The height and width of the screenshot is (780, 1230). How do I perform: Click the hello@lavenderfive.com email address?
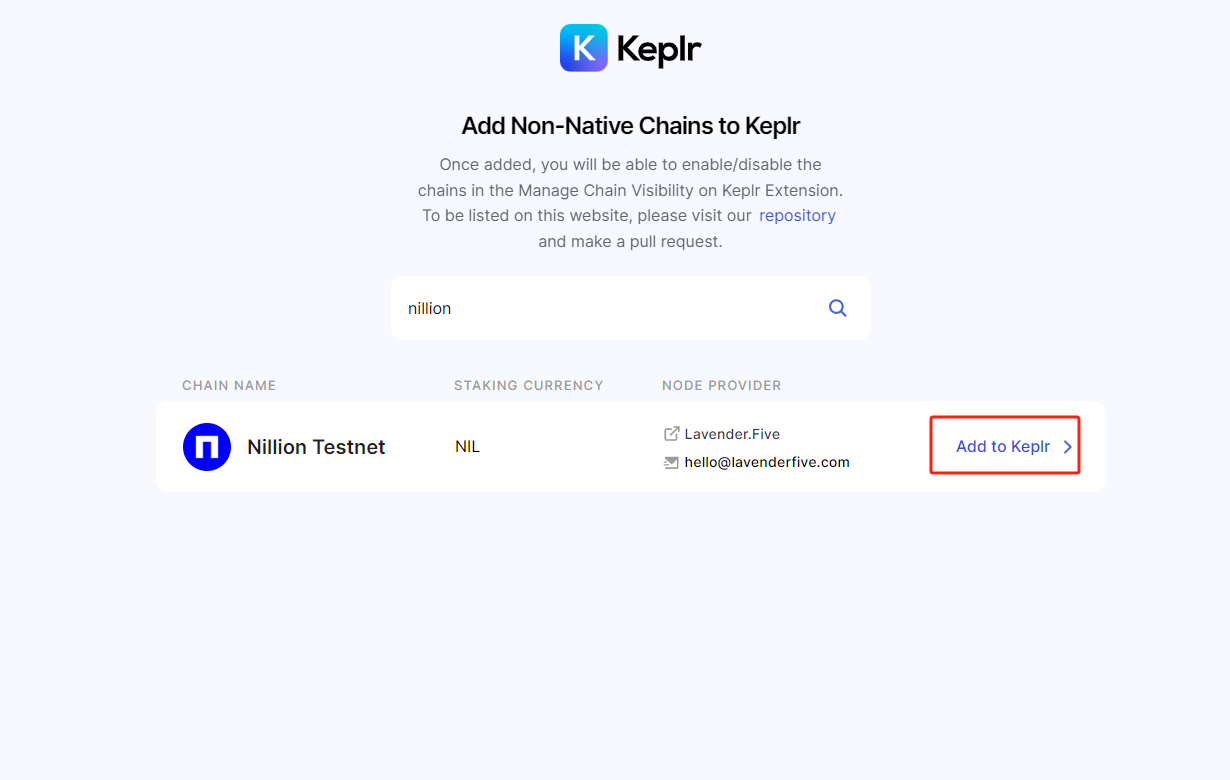click(767, 462)
